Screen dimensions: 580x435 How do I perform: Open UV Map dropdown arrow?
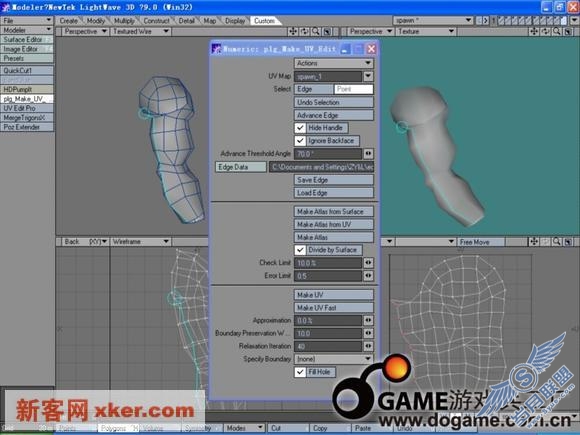(x=368, y=76)
